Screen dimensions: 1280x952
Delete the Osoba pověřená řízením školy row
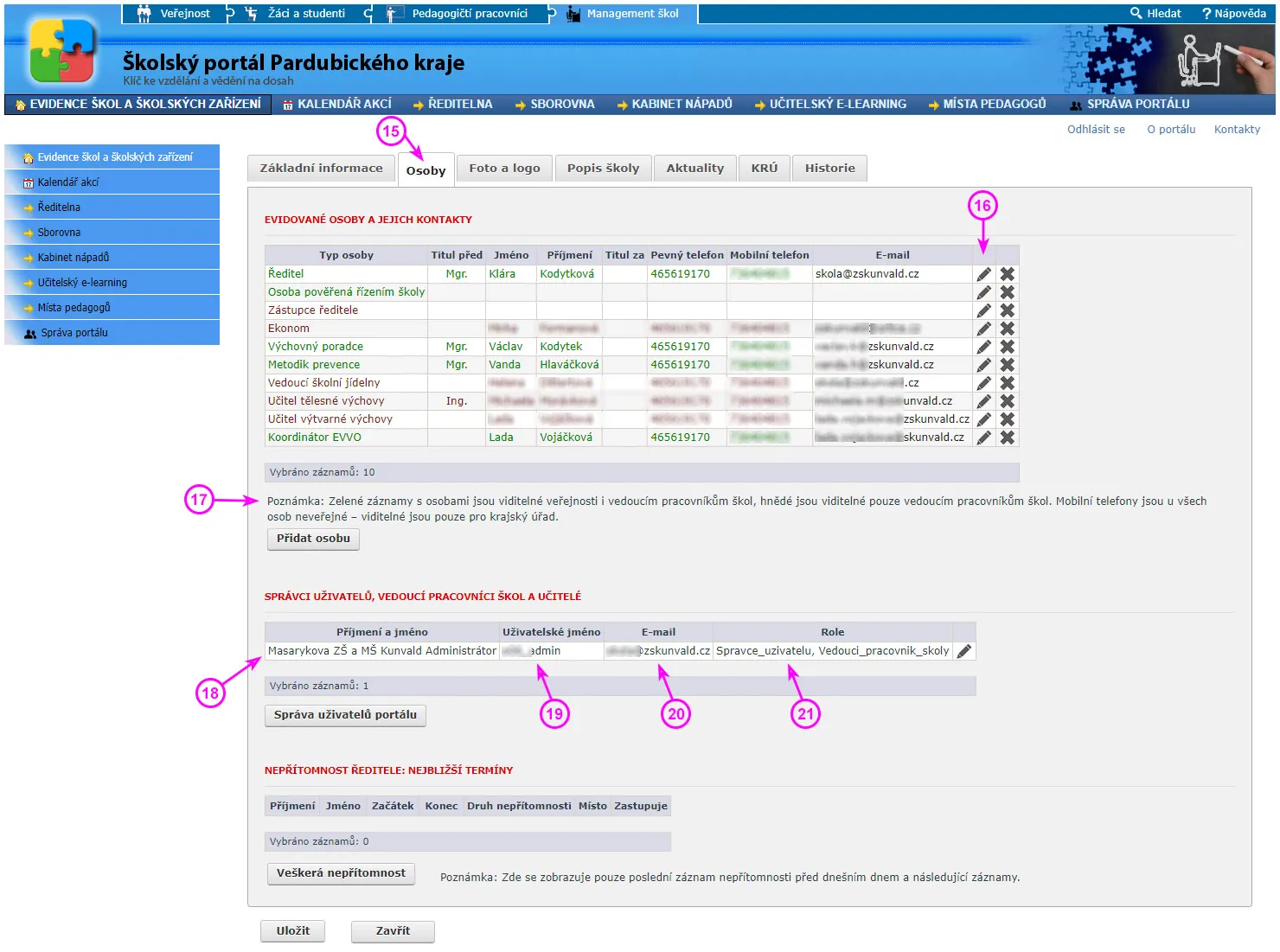(1008, 292)
